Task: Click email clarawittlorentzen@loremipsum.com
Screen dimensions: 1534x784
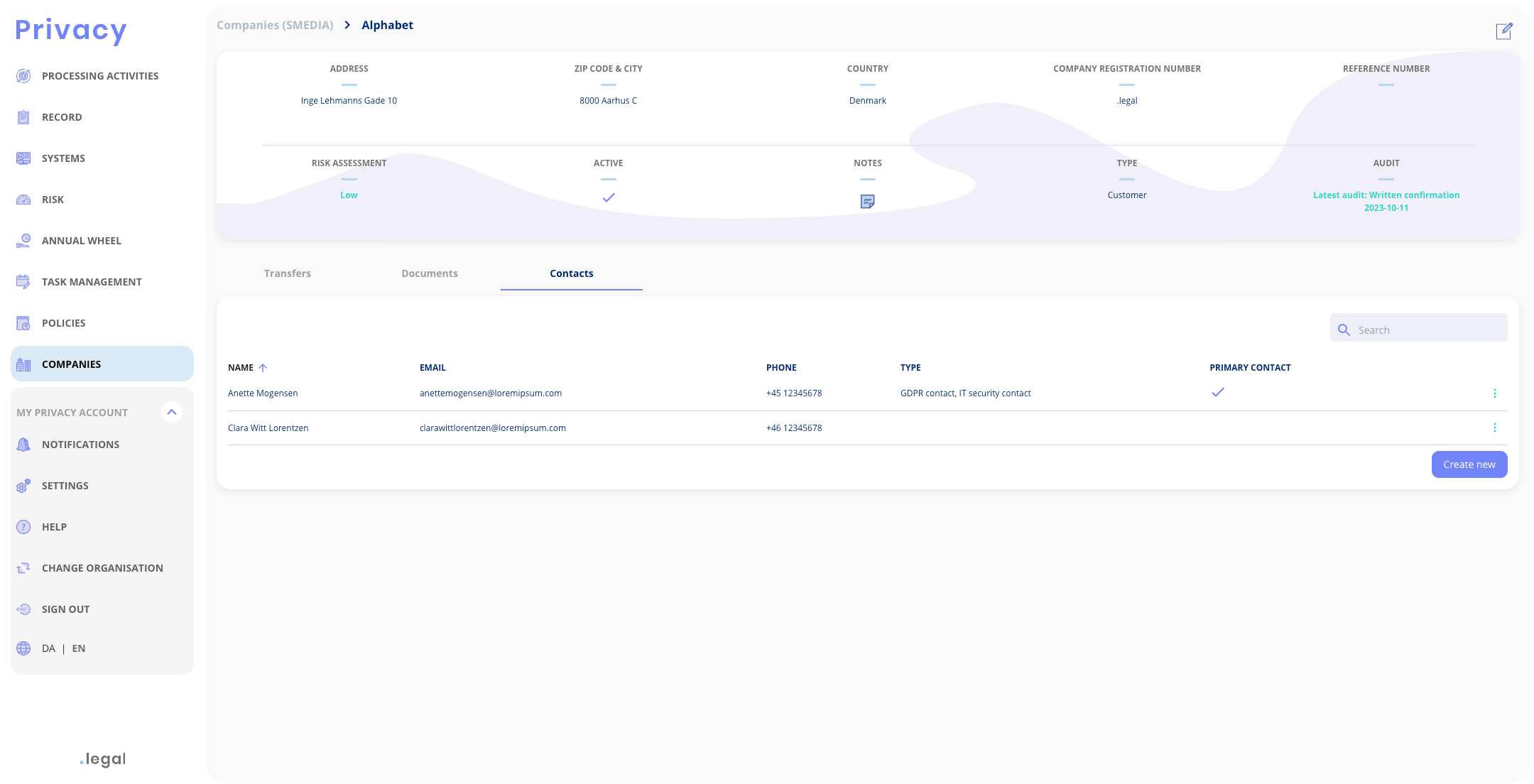Action: 493,428
